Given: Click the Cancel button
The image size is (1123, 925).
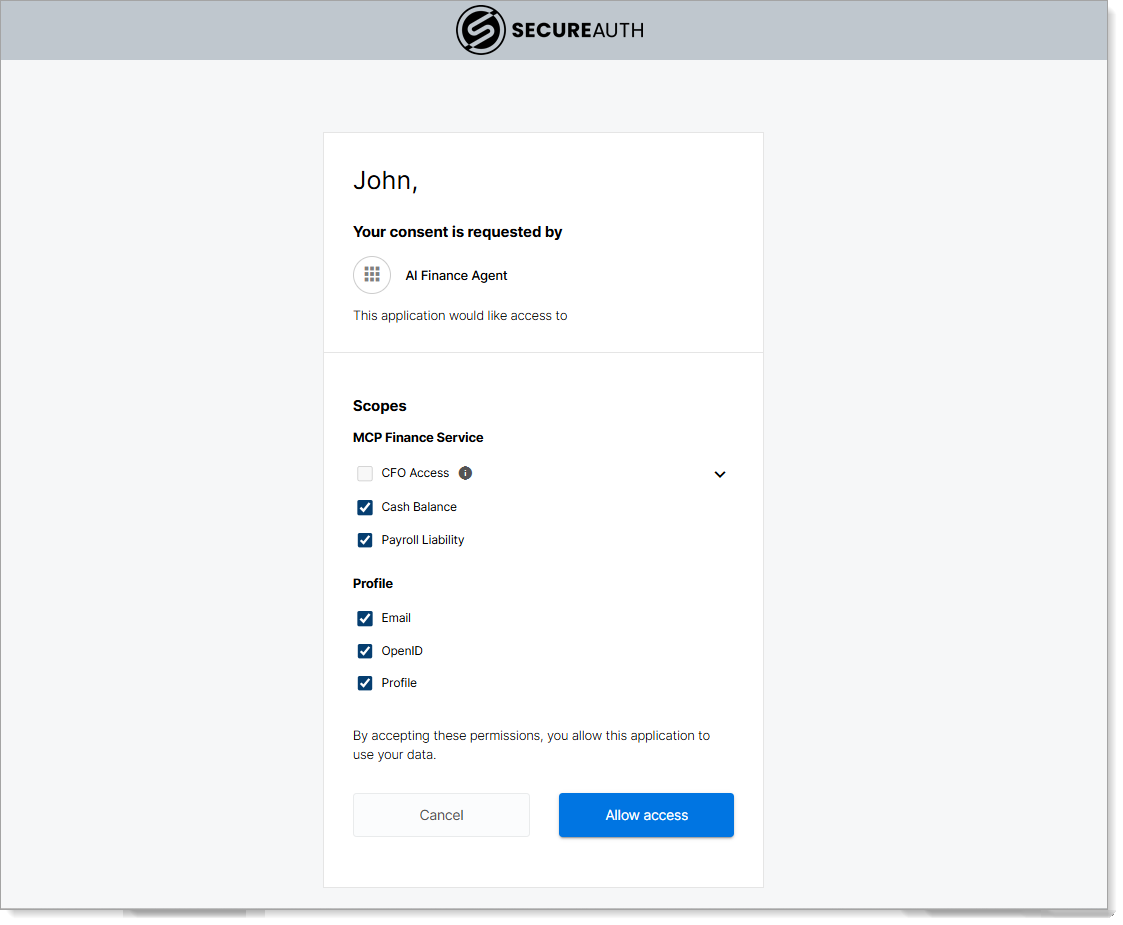Looking at the screenshot, I should point(441,814).
